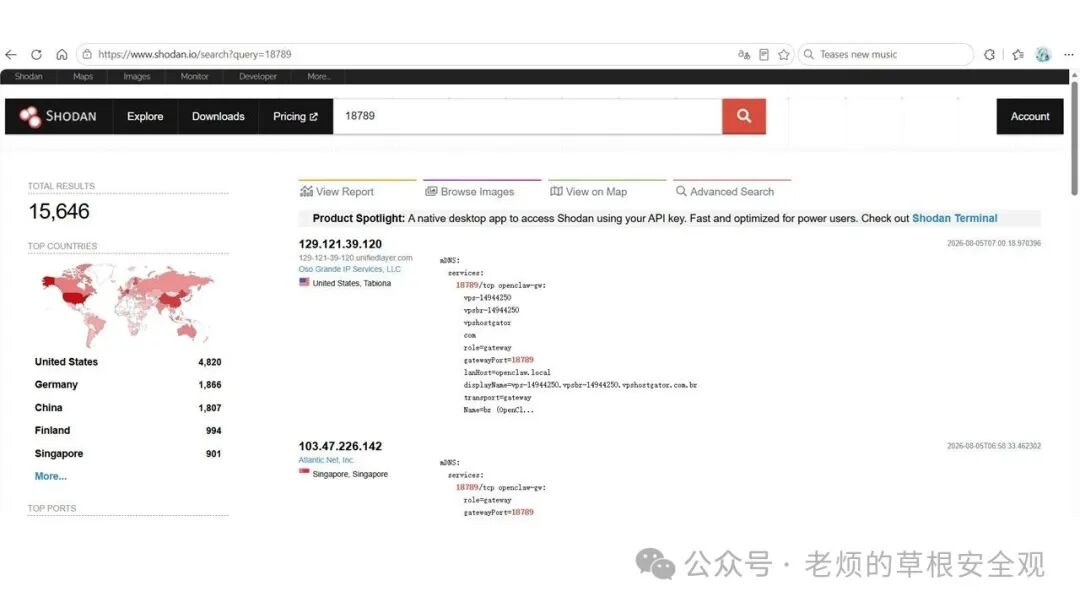This screenshot has height=608, width=1080.
Task: Click hostname 129-121-39-120.unifiedlayer.com
Action: click(x=355, y=258)
